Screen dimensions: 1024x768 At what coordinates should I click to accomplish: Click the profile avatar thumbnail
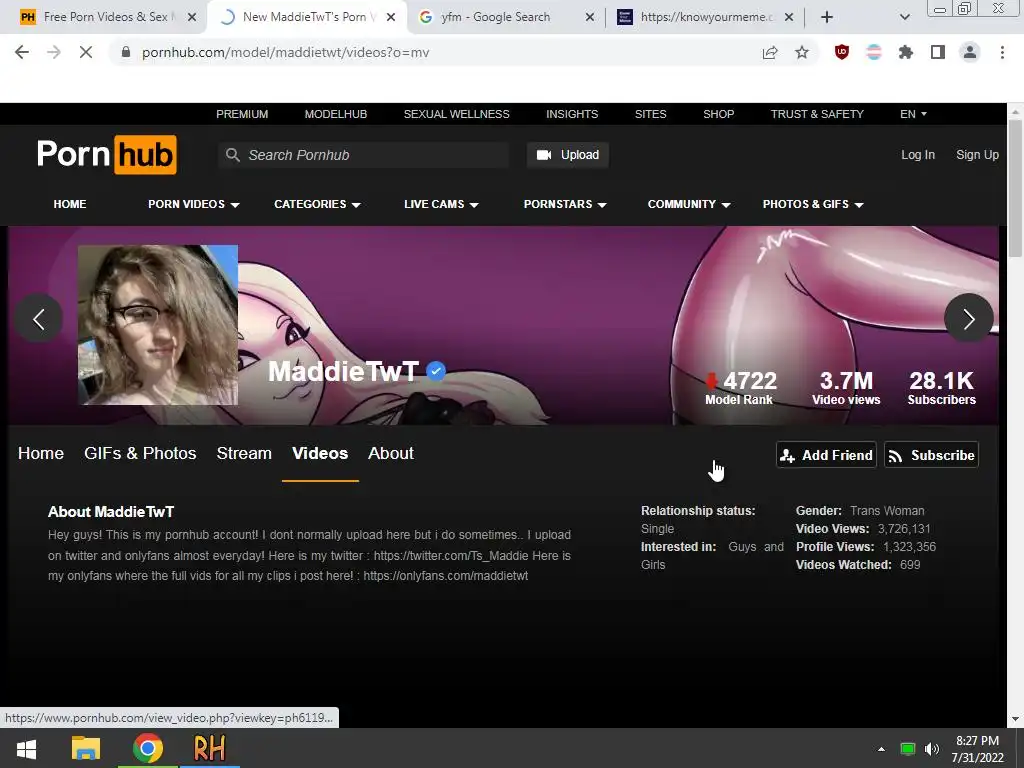pos(158,325)
